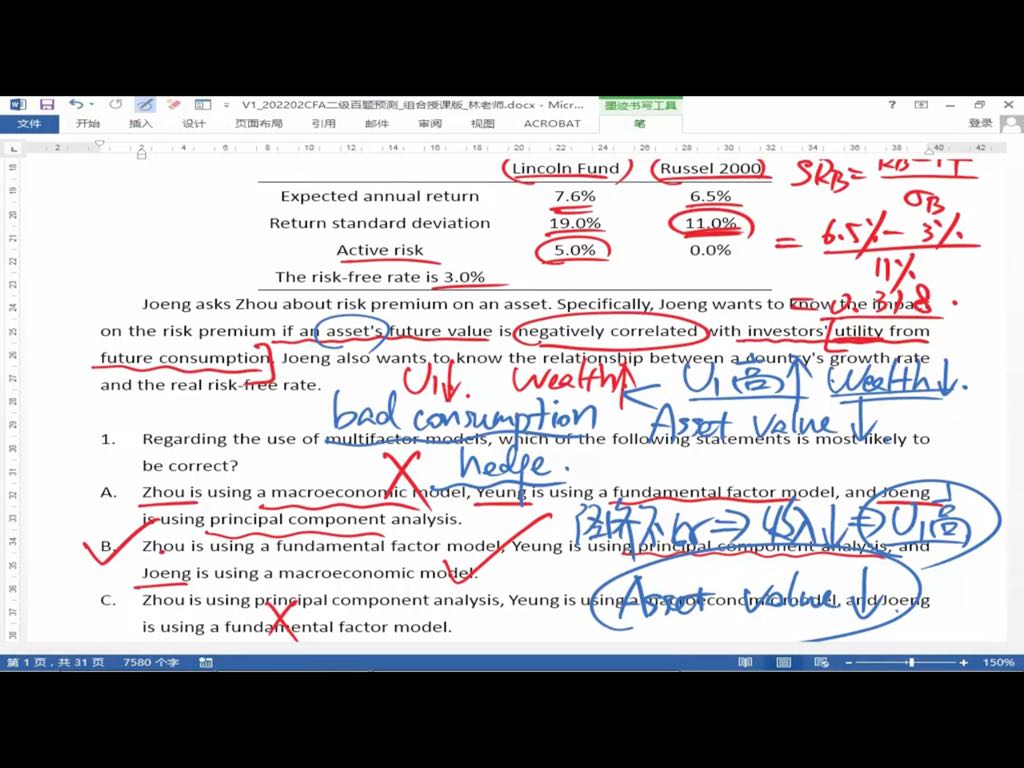The image size is (1024, 768).
Task: Open the ACROBAT ribbon tab
Action: 552,124
